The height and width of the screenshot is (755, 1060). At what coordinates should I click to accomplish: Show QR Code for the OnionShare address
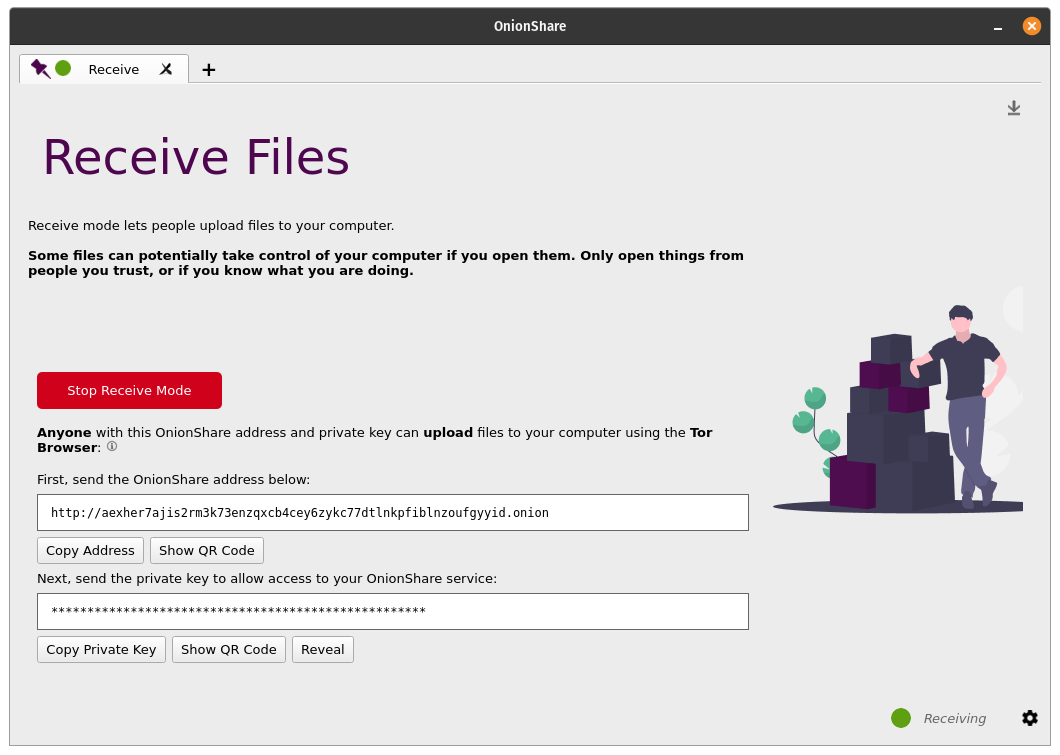click(x=206, y=550)
